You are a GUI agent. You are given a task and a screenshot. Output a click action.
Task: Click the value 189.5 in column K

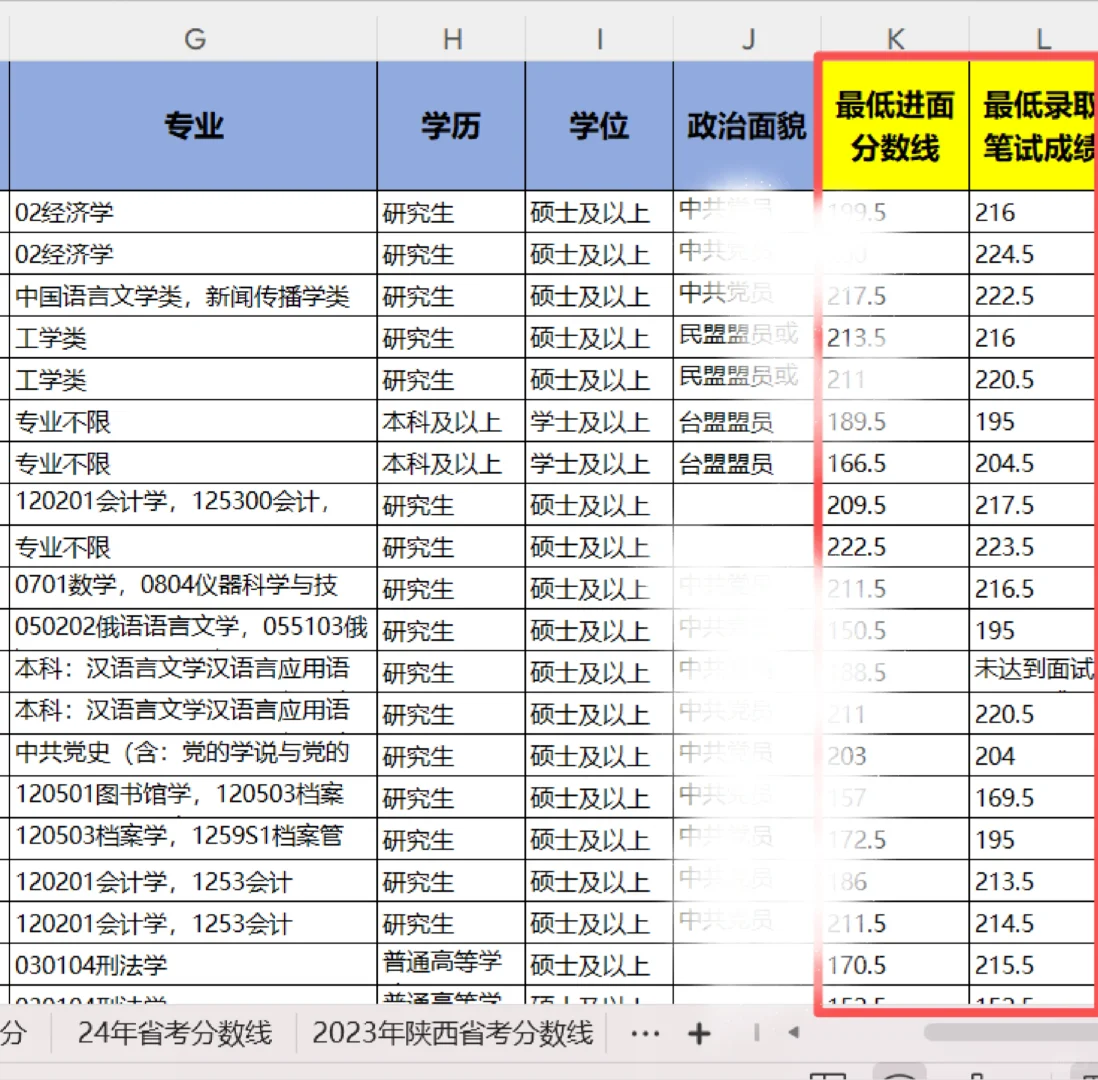click(895, 422)
